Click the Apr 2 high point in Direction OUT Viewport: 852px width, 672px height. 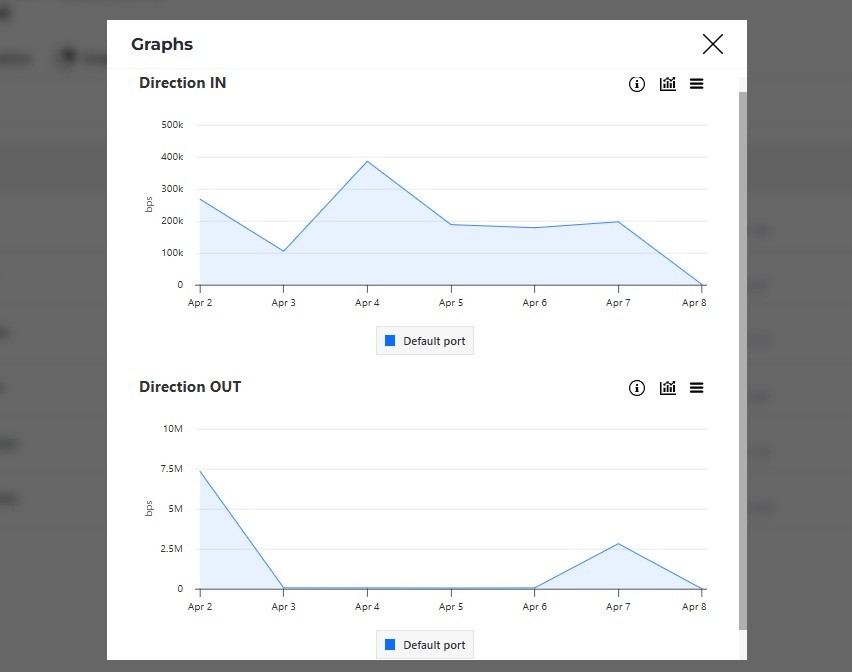[x=201, y=471]
